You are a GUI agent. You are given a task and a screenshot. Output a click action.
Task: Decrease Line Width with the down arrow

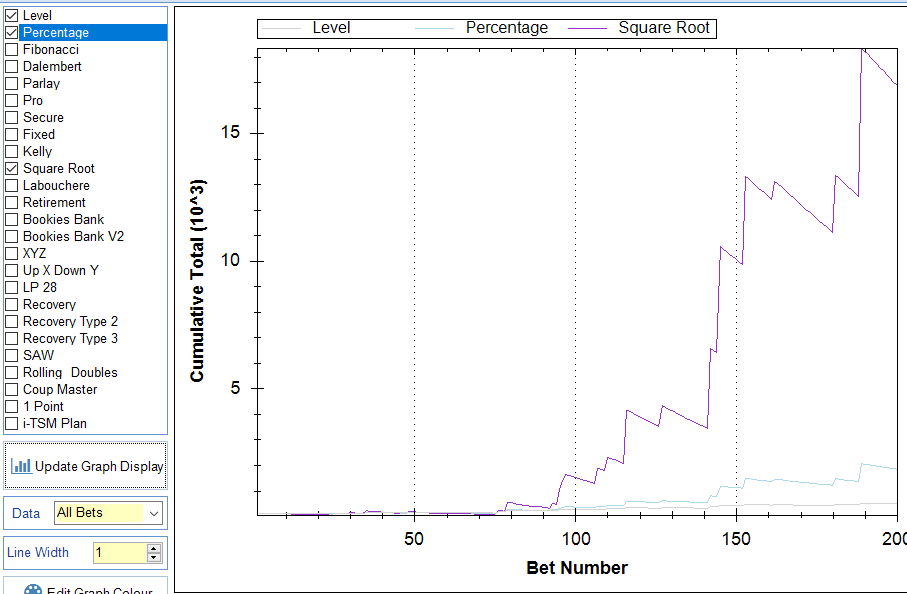[153, 557]
